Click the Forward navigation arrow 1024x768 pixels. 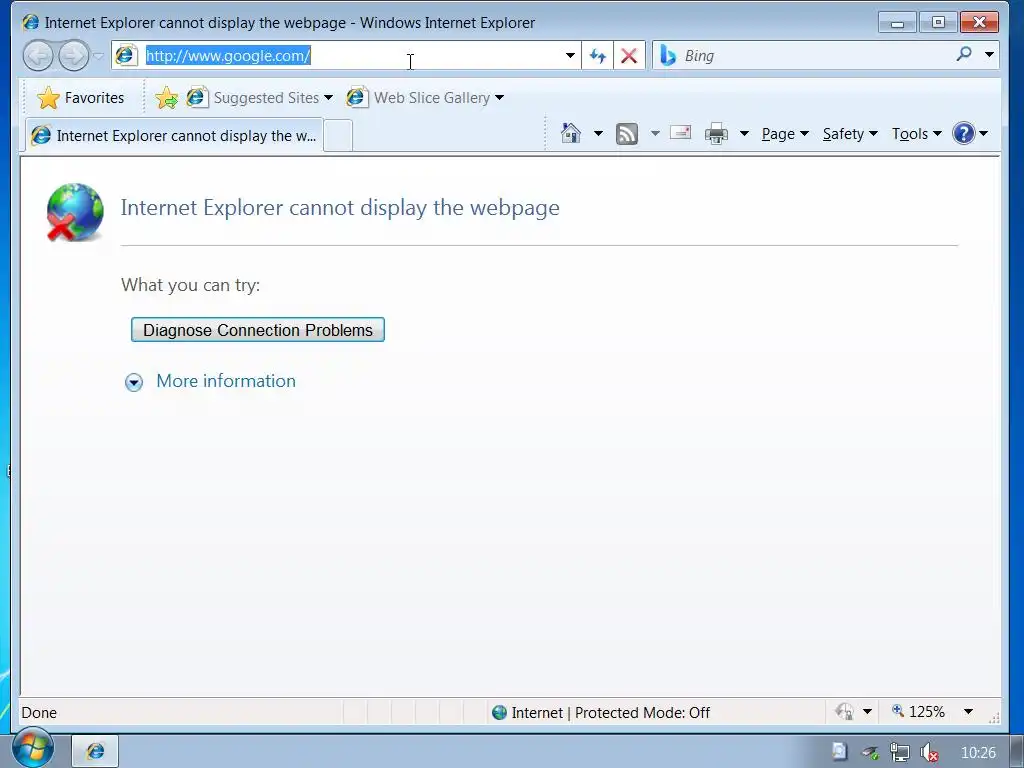tap(73, 56)
